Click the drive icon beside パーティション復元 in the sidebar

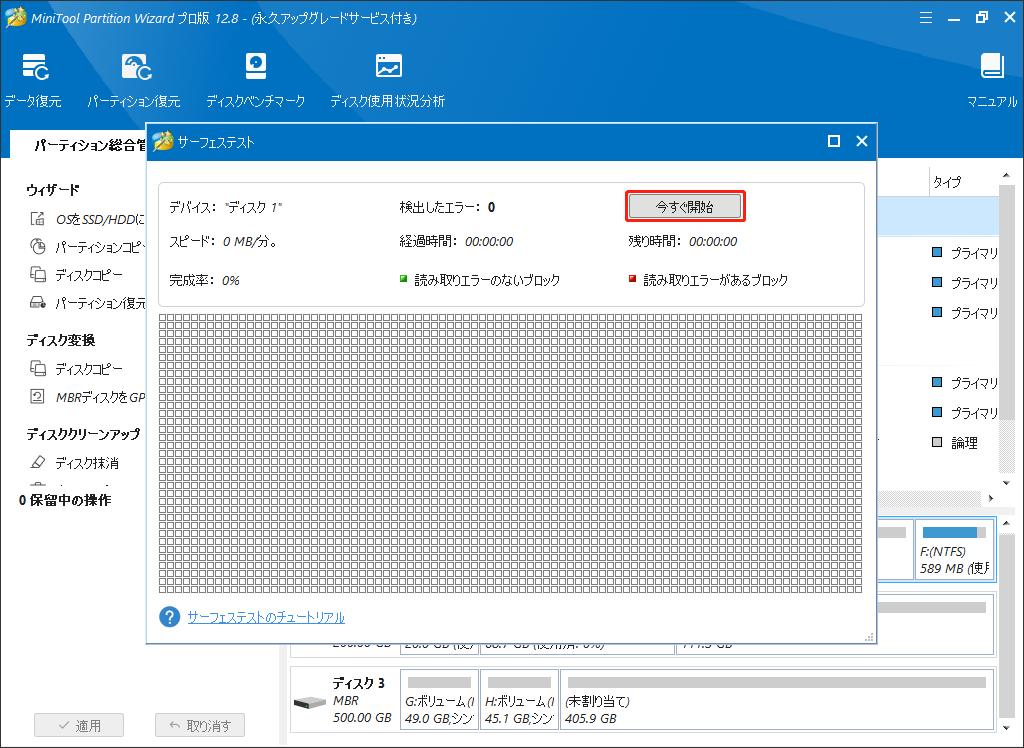point(38,302)
